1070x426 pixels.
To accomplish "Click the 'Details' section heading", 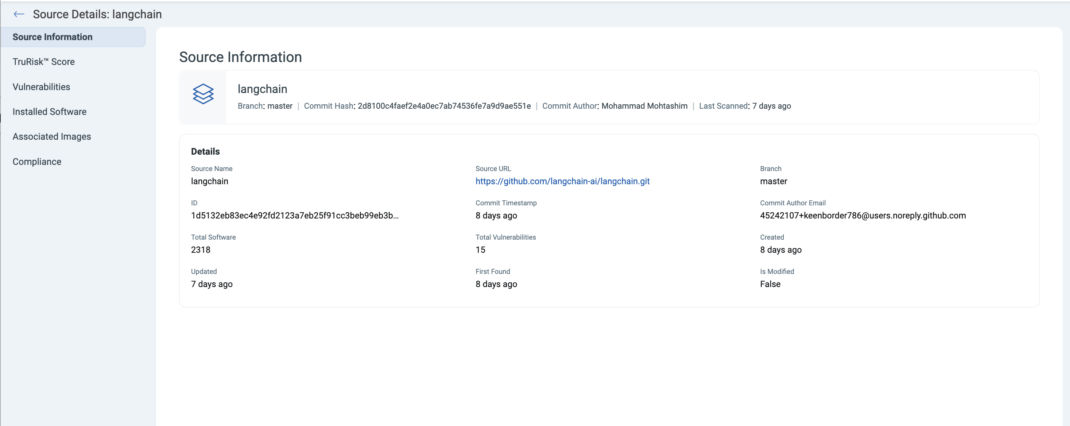I will 205,152.
